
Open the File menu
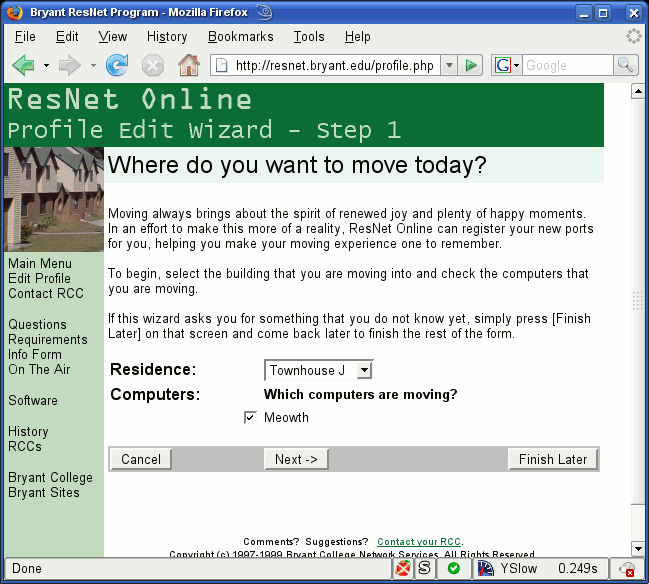pyautogui.click(x=25, y=37)
